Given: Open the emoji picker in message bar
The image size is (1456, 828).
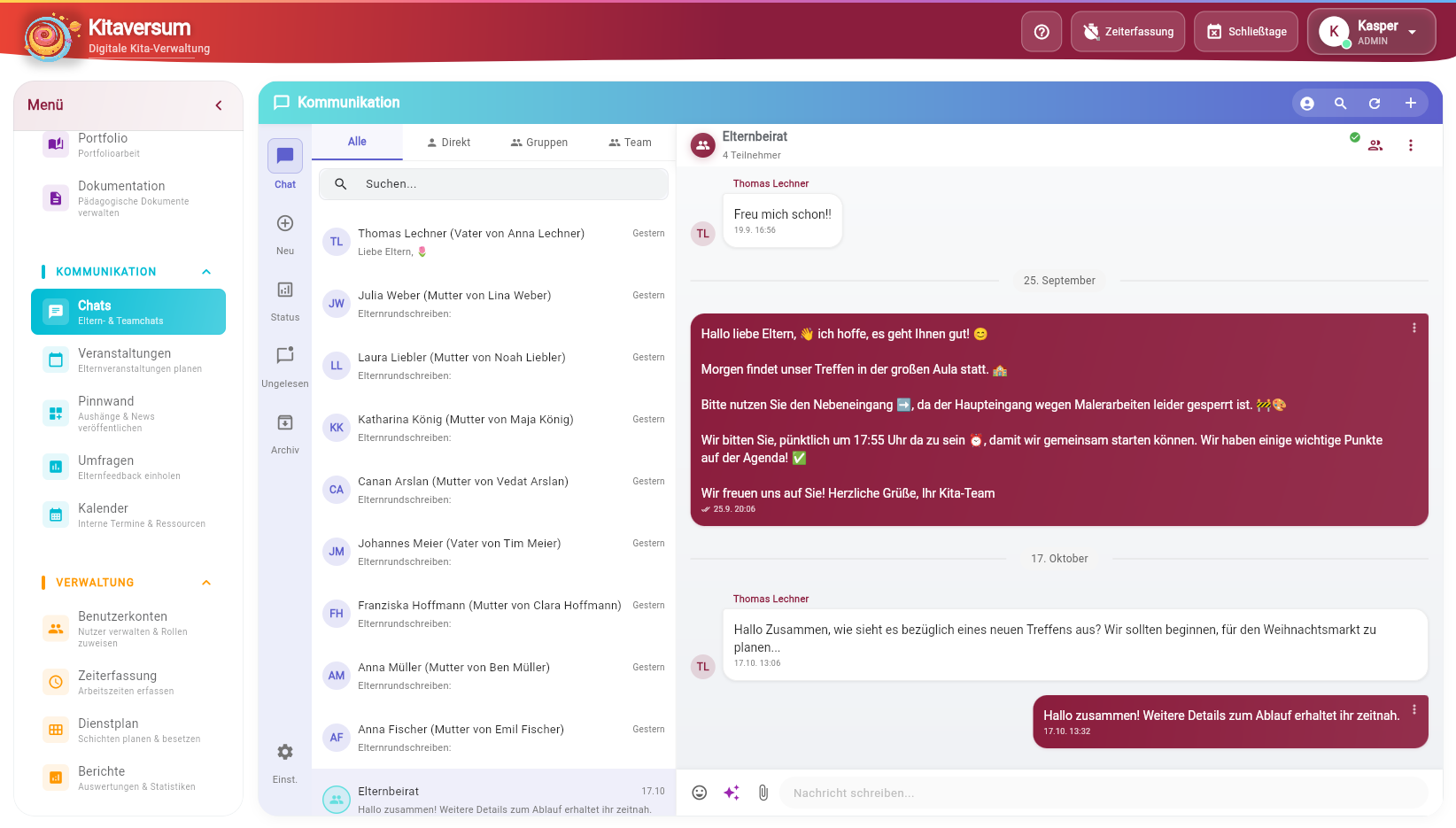Looking at the screenshot, I should pos(700,793).
